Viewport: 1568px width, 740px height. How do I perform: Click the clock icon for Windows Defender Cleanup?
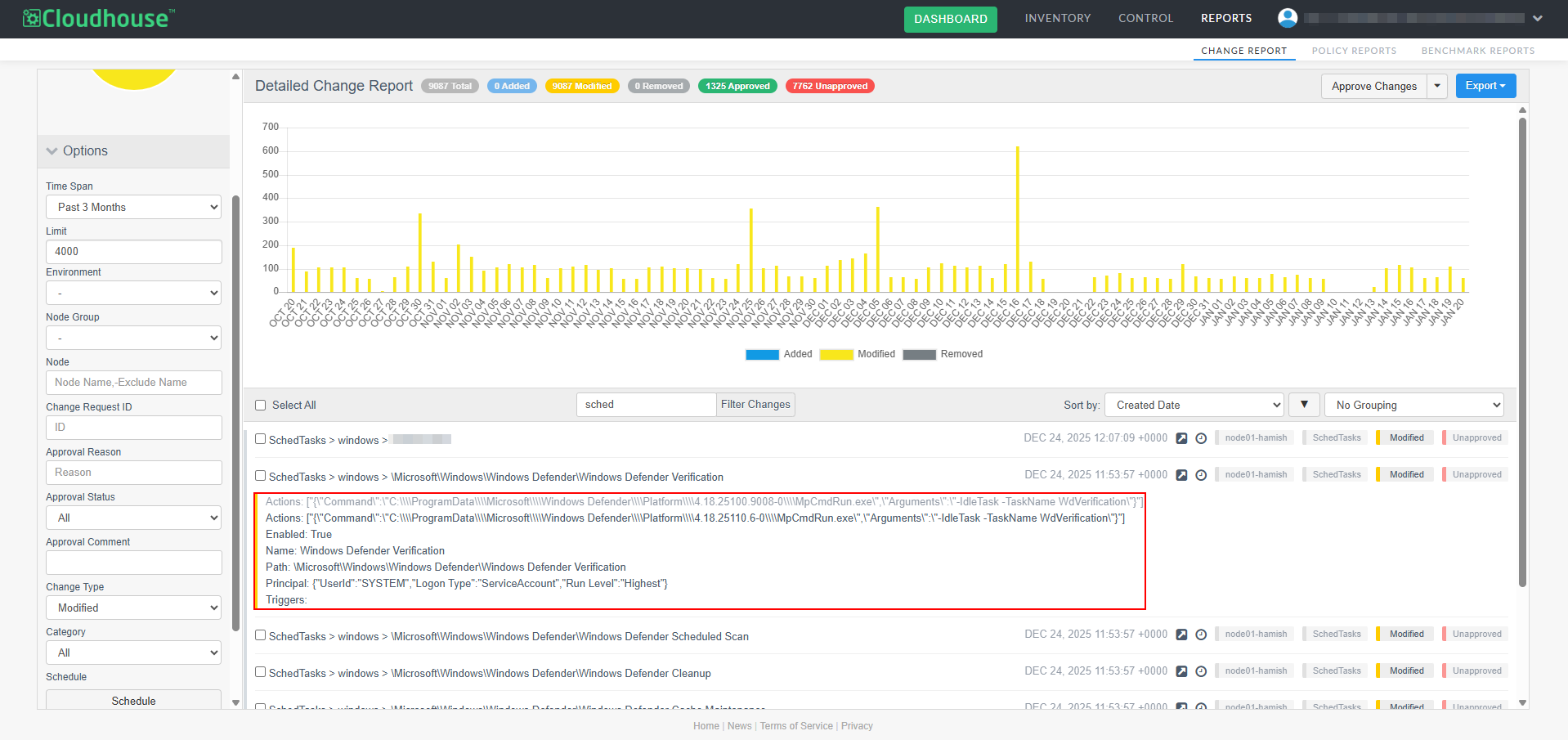(1201, 671)
